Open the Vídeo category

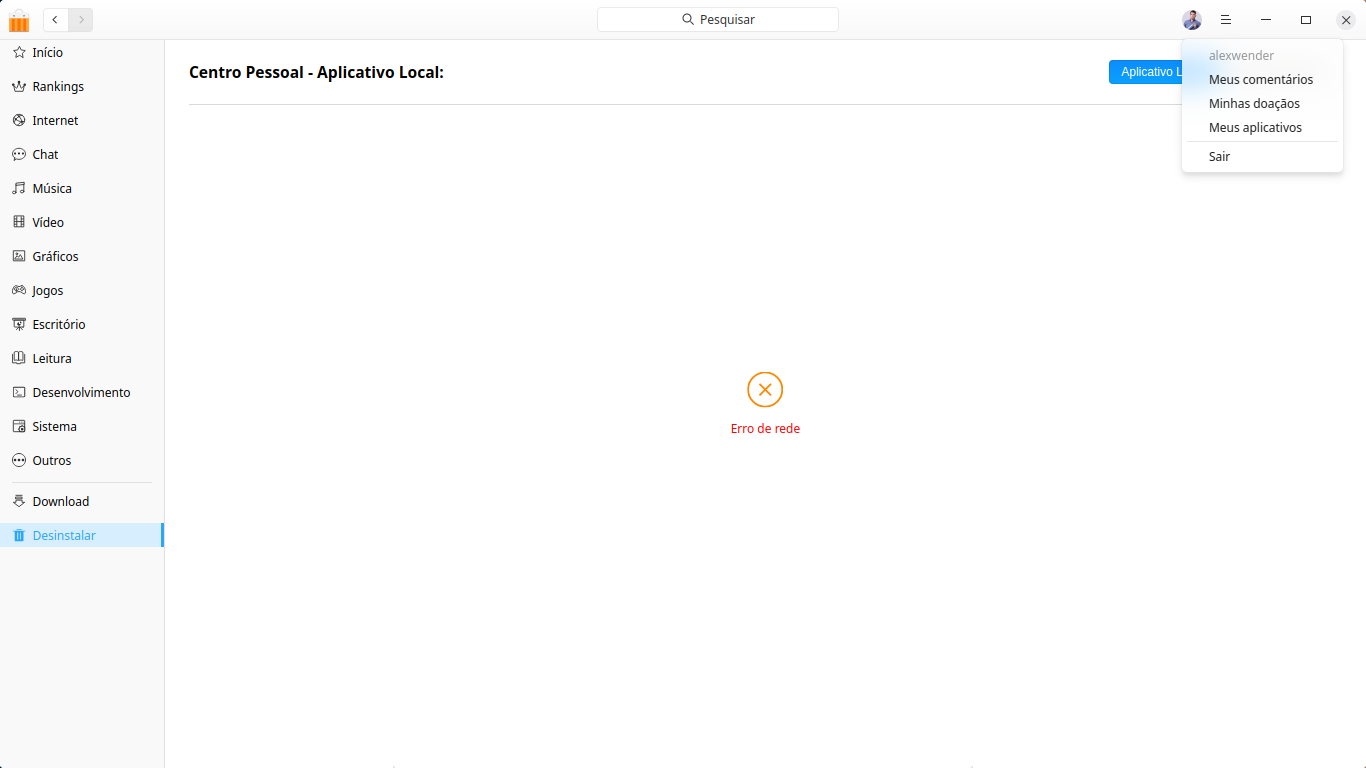[48, 222]
